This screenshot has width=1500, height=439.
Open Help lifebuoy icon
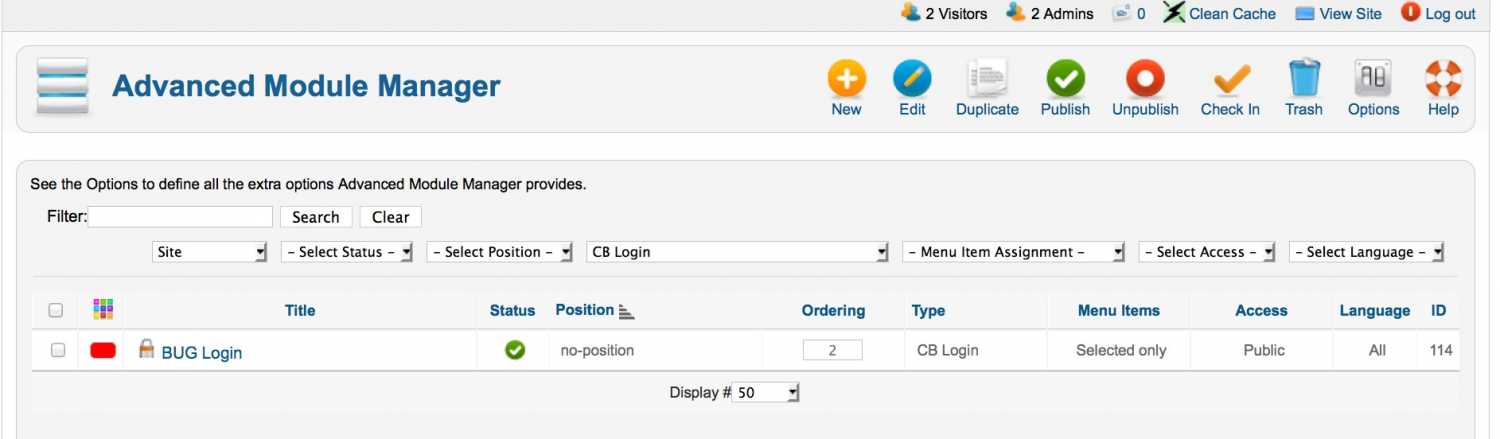click(1443, 78)
